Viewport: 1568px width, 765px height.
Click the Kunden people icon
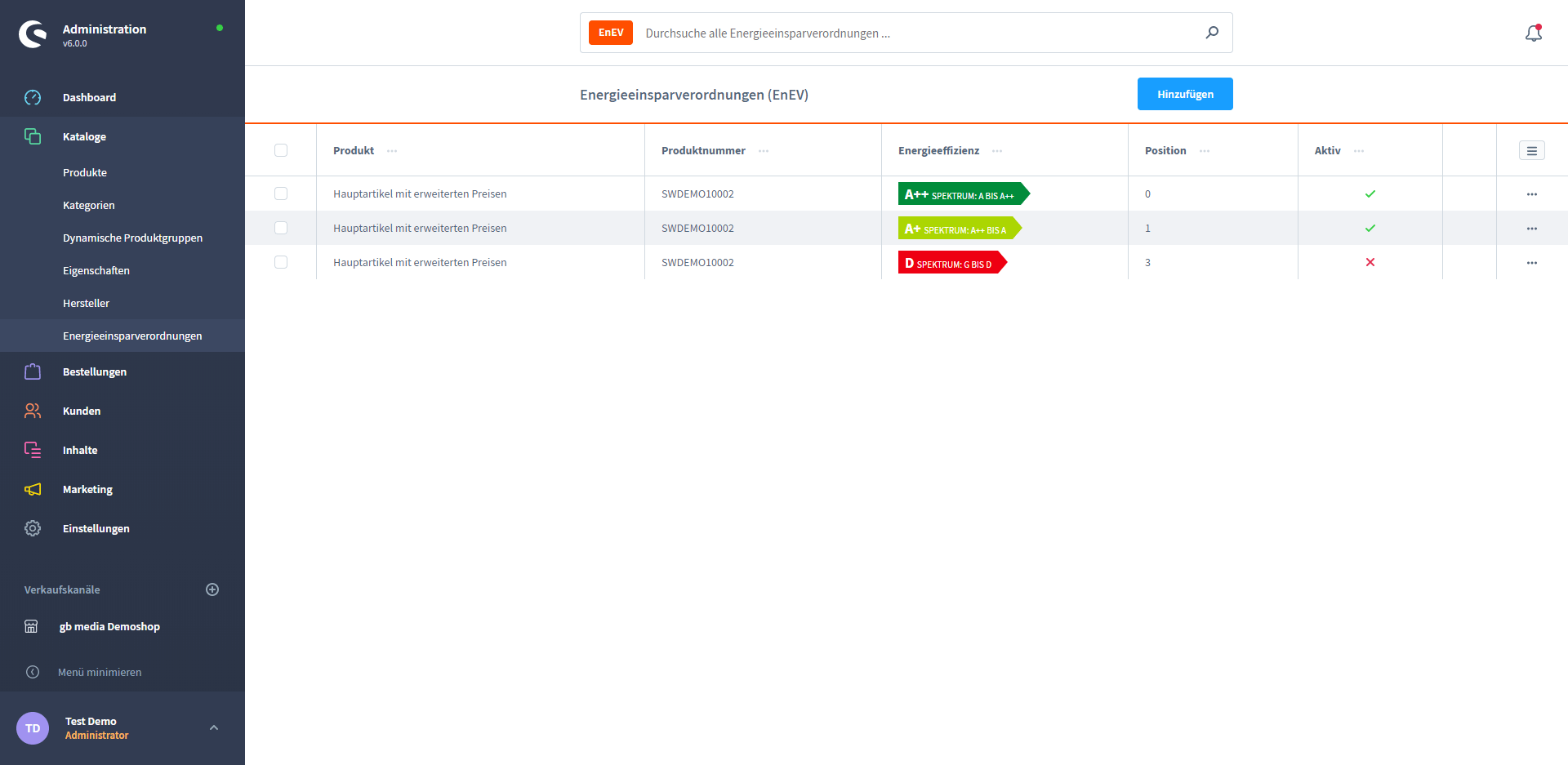tap(33, 411)
